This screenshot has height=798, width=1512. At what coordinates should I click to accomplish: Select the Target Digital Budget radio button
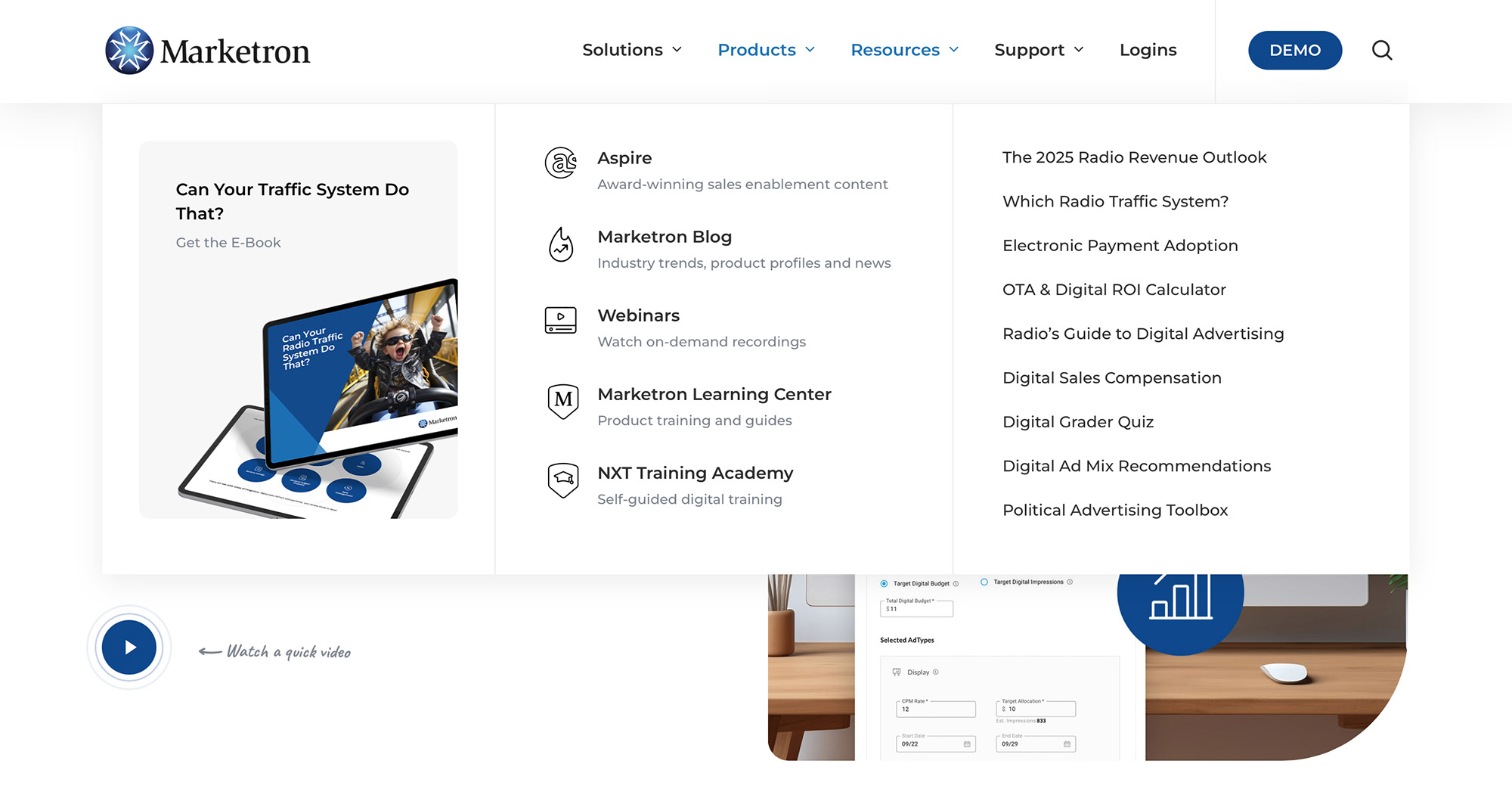click(884, 583)
